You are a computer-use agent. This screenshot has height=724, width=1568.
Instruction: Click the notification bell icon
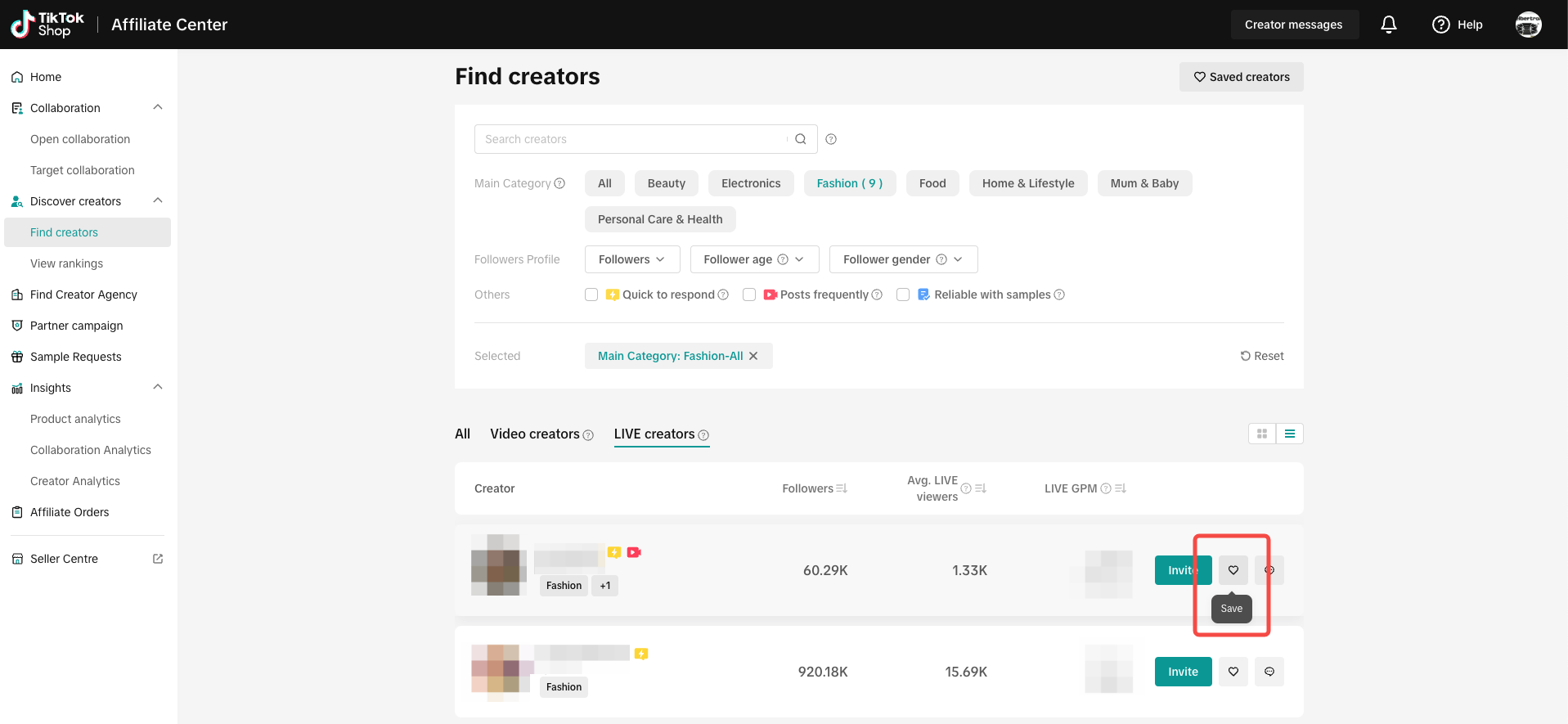coord(1388,25)
